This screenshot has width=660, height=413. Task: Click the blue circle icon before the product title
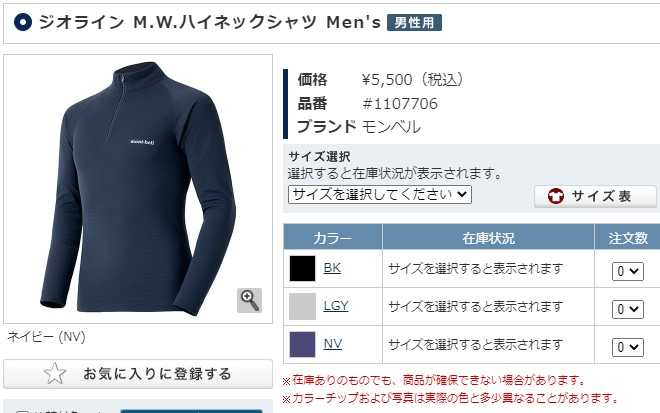tap(23, 22)
